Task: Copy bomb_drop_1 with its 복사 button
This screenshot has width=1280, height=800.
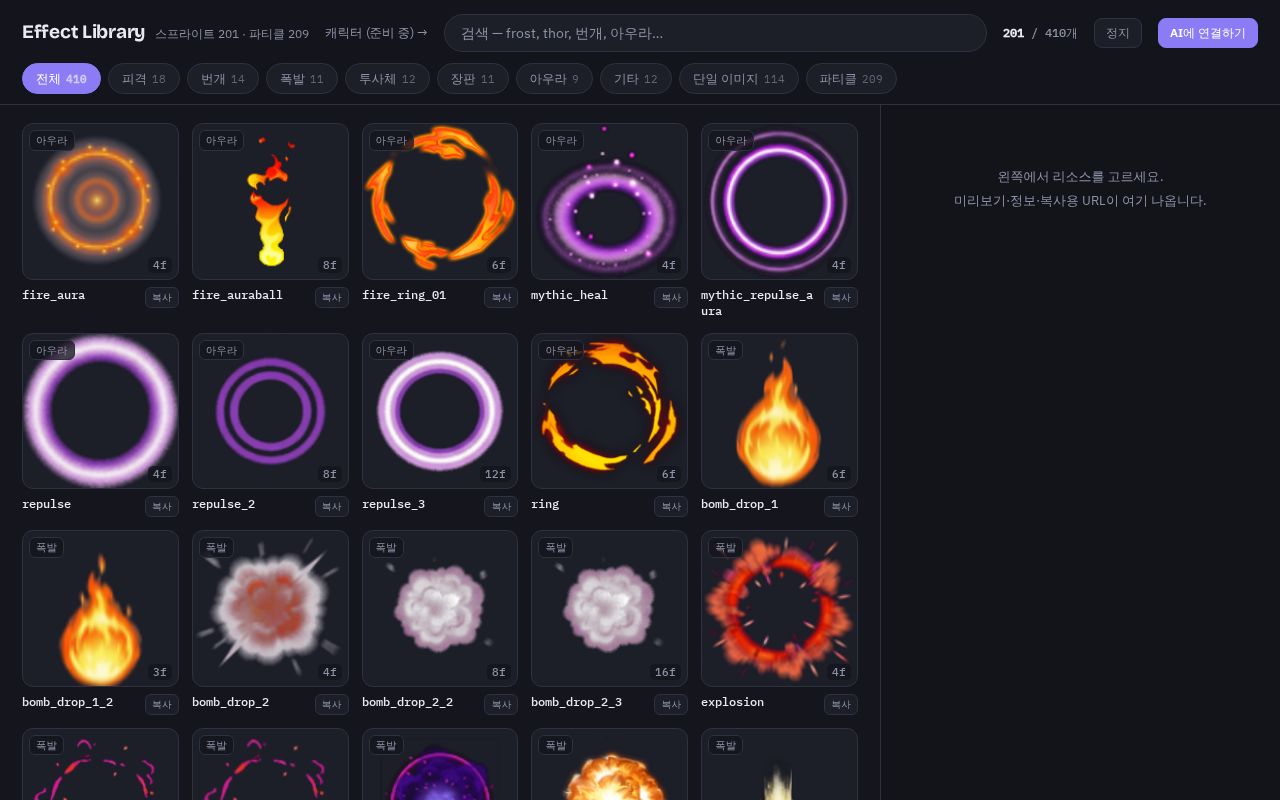Action: (841, 506)
